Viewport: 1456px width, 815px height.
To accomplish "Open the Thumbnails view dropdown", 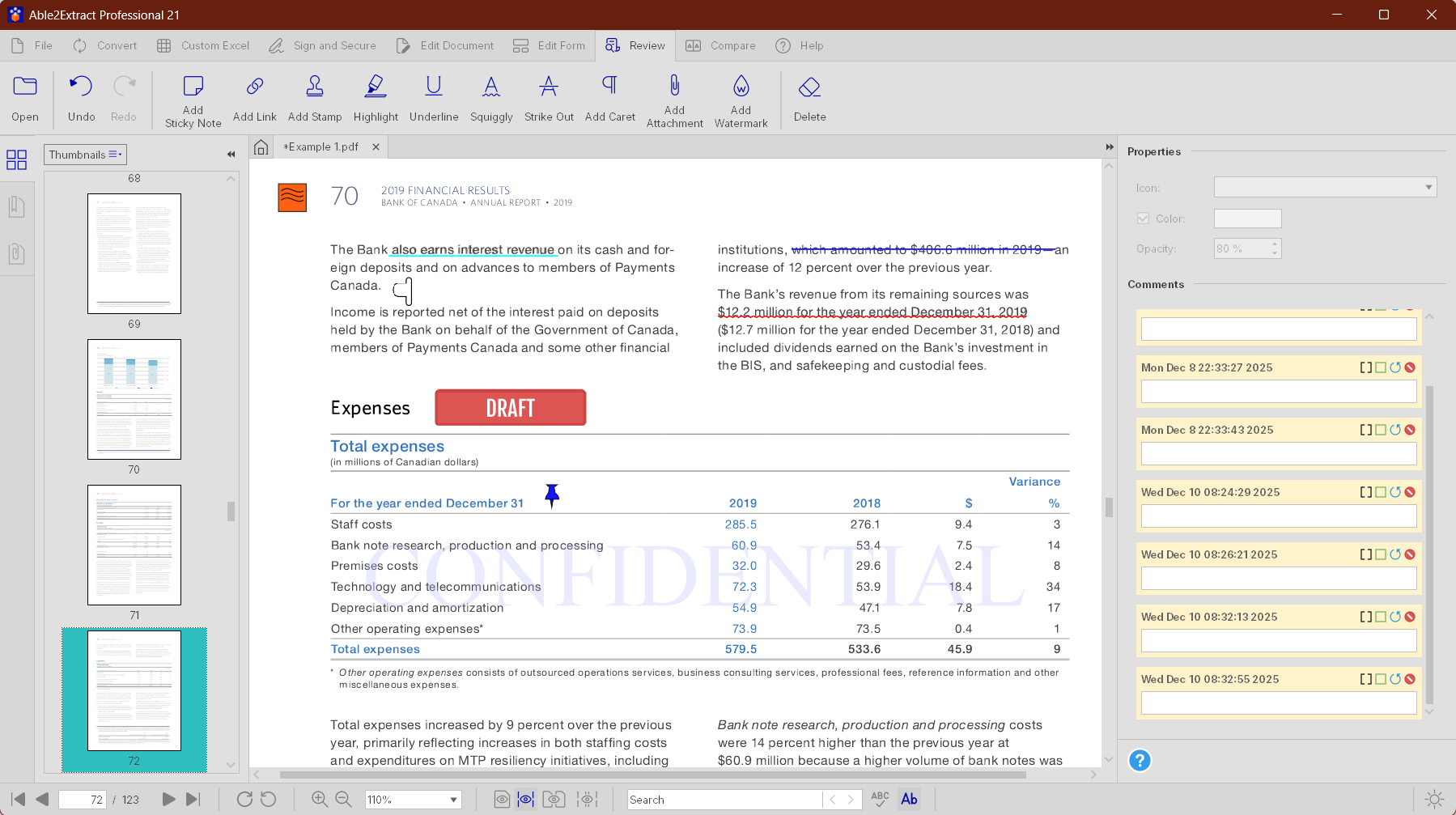I will (85, 155).
